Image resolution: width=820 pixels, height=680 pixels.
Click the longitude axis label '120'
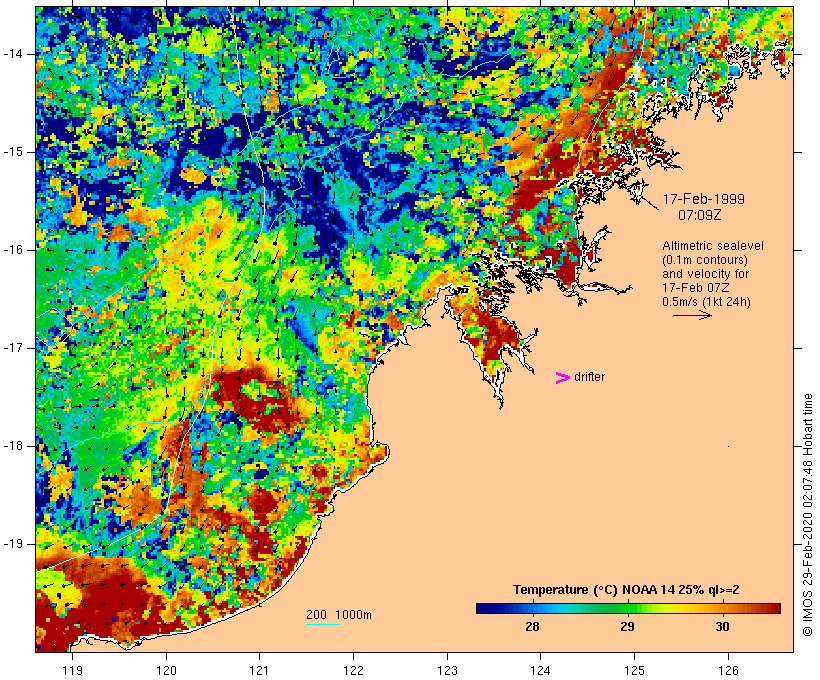166,670
